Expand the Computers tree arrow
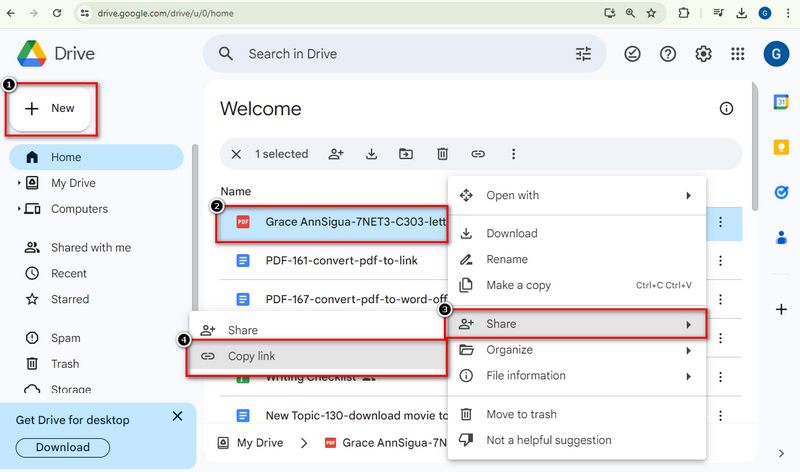The width and height of the screenshot is (800, 472). pyautogui.click(x=19, y=209)
